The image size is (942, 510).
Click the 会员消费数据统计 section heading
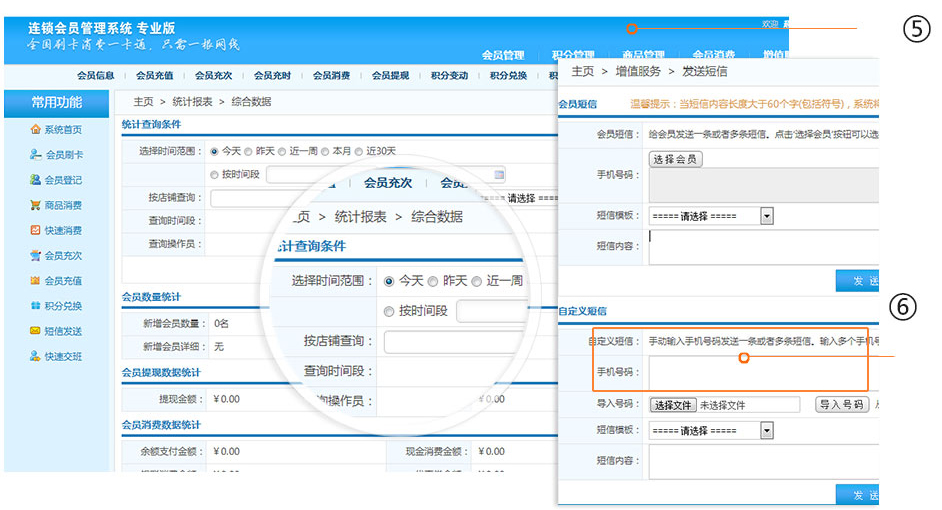[161, 425]
